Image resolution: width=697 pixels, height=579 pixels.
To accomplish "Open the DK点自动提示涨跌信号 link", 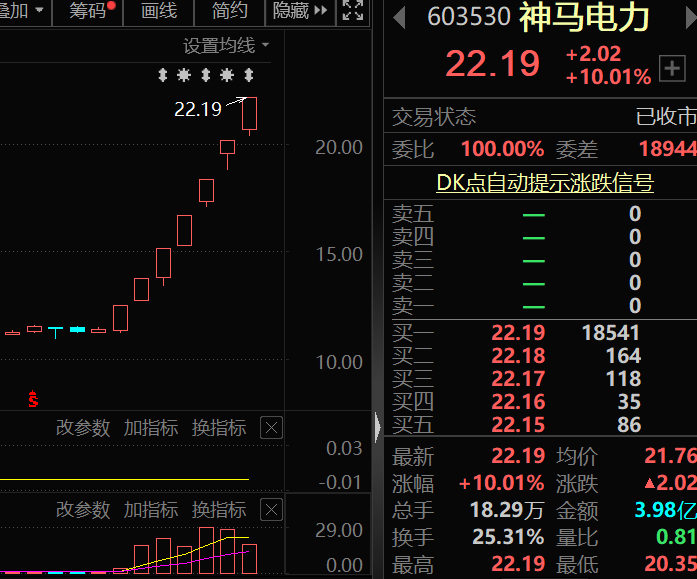I will (544, 183).
